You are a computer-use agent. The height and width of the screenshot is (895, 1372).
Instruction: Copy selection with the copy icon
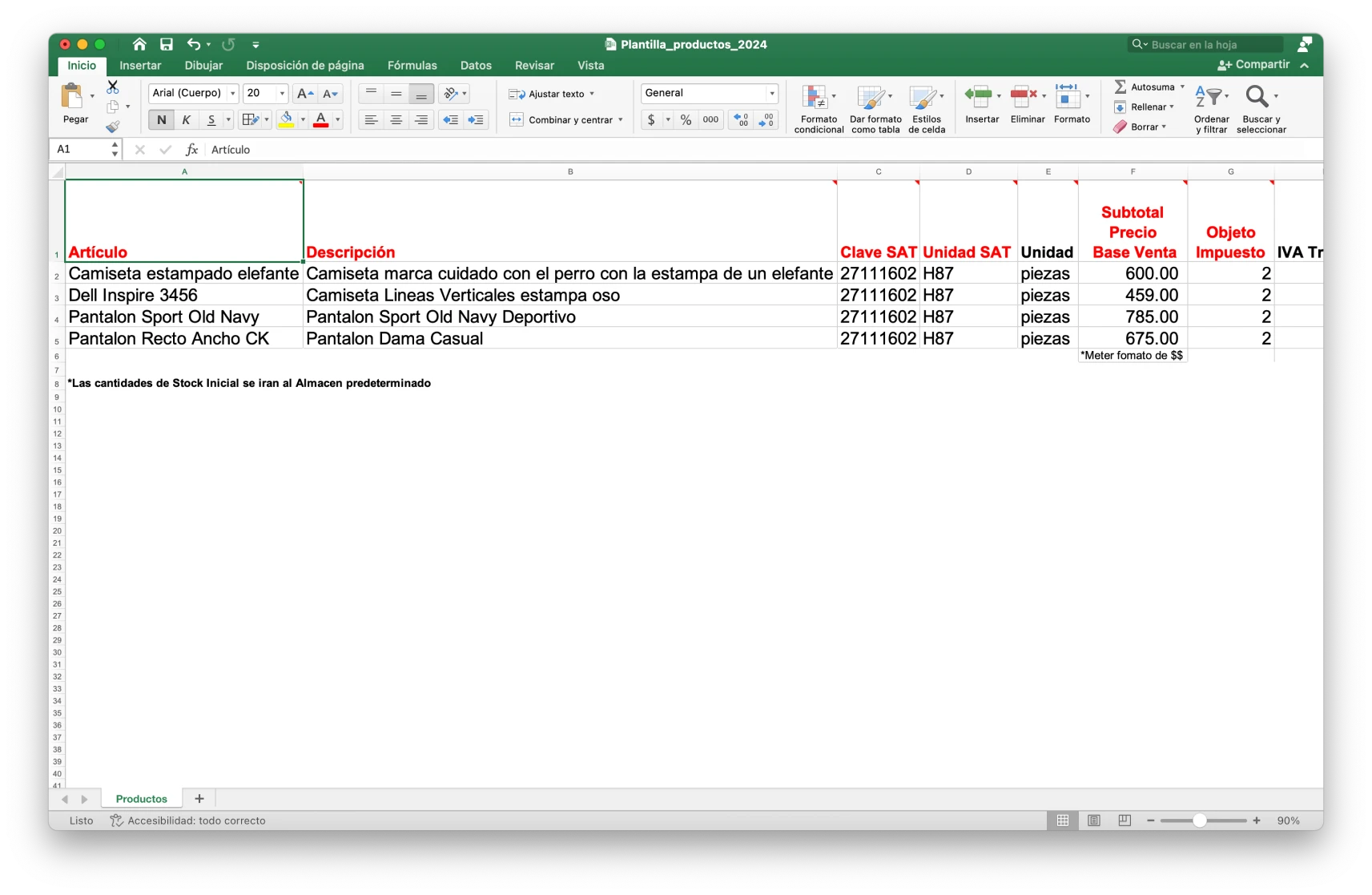[x=113, y=107]
